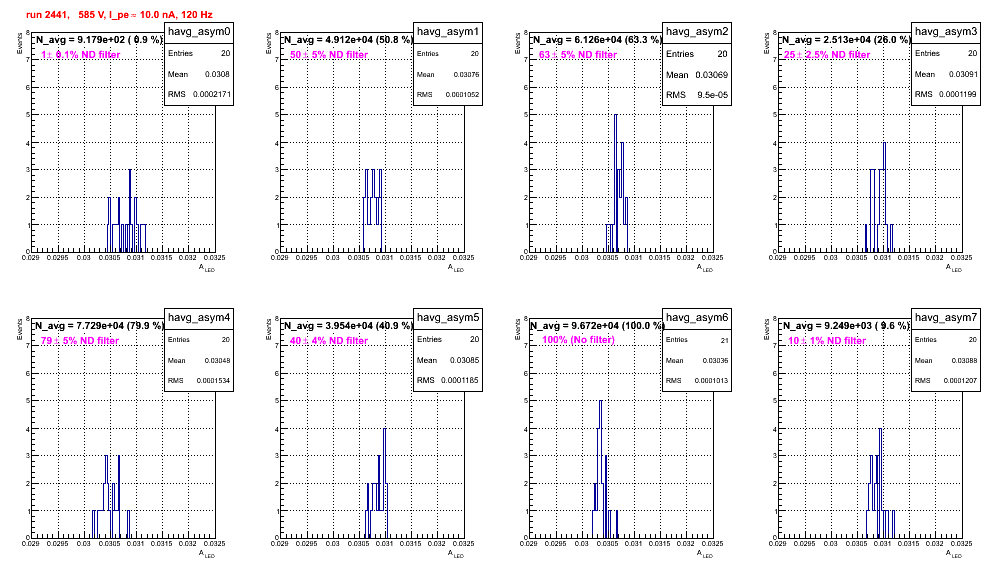Select RMS value 0.0001199
Screen dimensions: 996x572
[959, 94]
